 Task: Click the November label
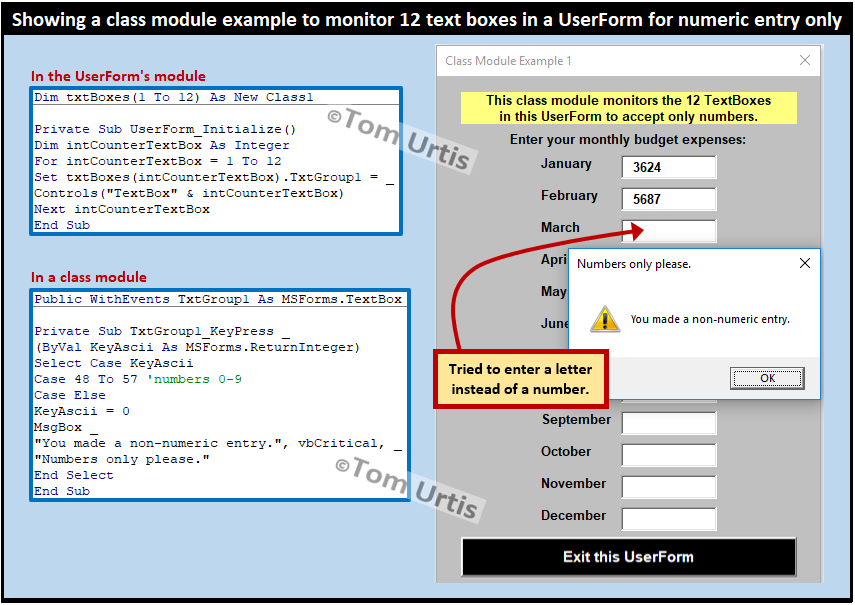[x=573, y=483]
